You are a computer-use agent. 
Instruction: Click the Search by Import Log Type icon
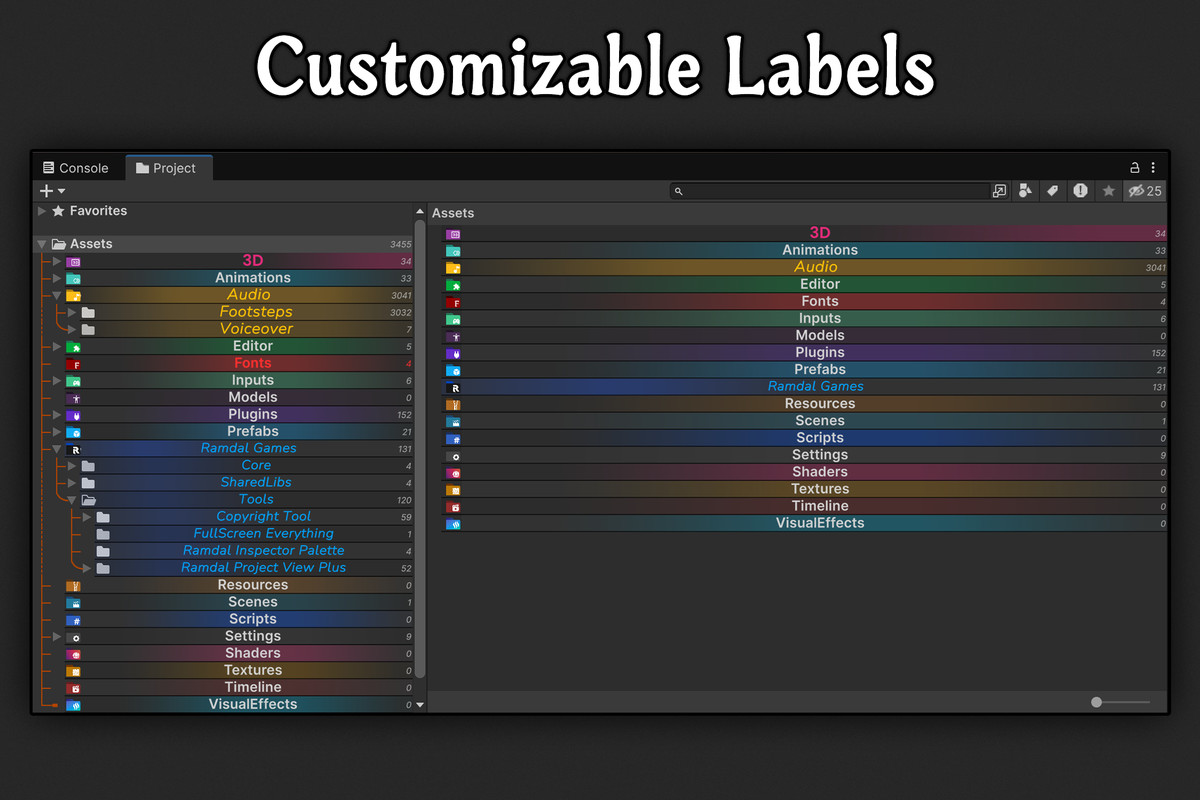[x=1080, y=191]
